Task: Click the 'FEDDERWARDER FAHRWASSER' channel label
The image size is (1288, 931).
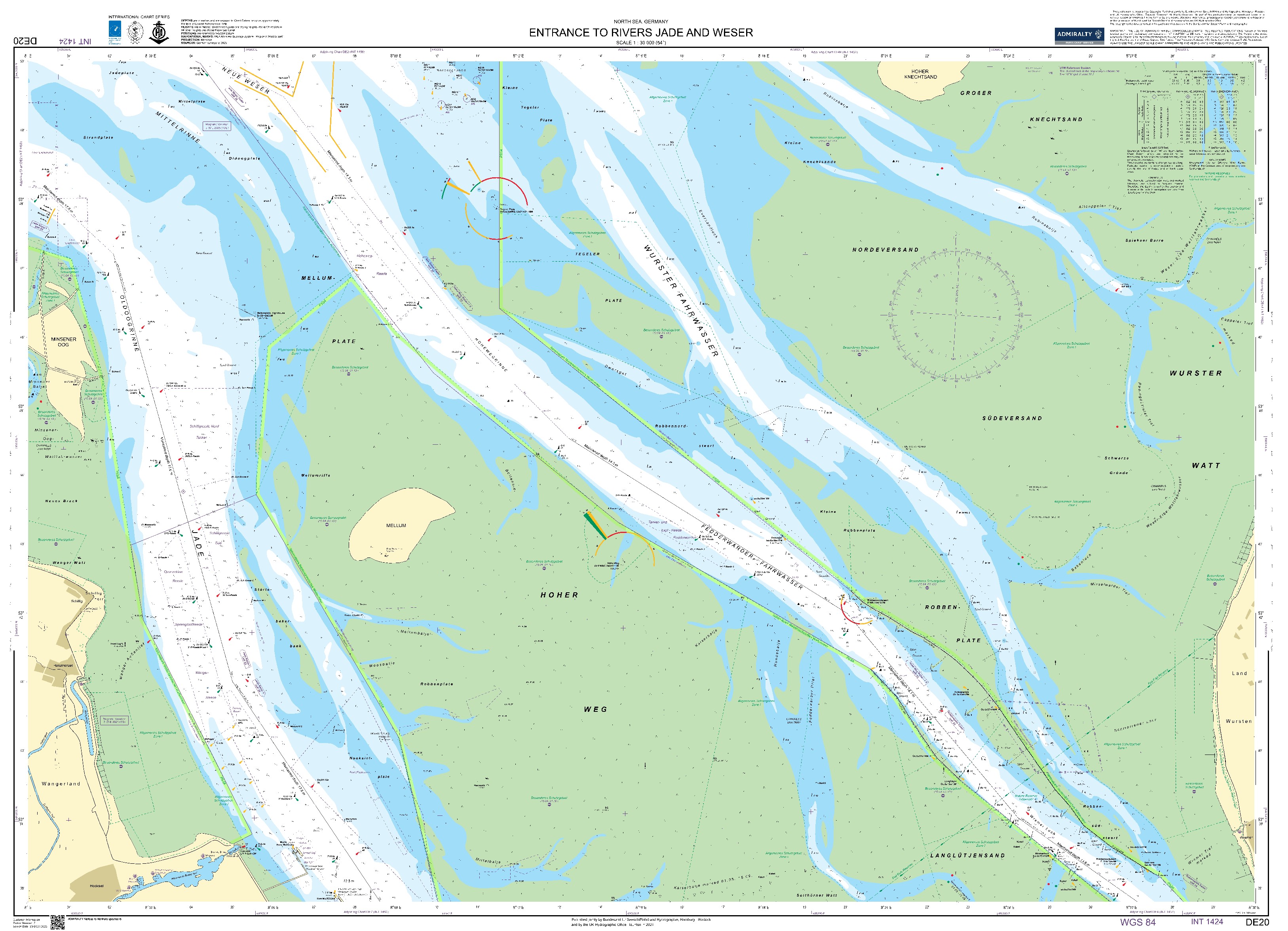Action: pos(752,557)
